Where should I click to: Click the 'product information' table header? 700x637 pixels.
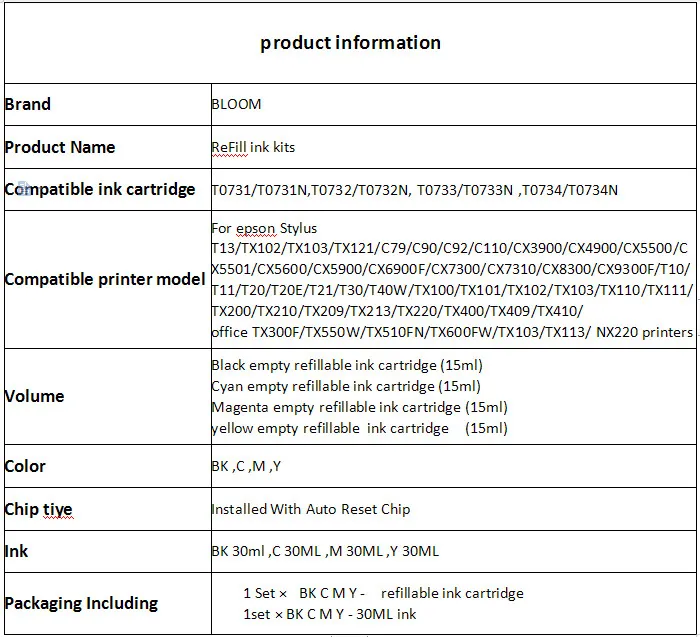click(x=350, y=42)
